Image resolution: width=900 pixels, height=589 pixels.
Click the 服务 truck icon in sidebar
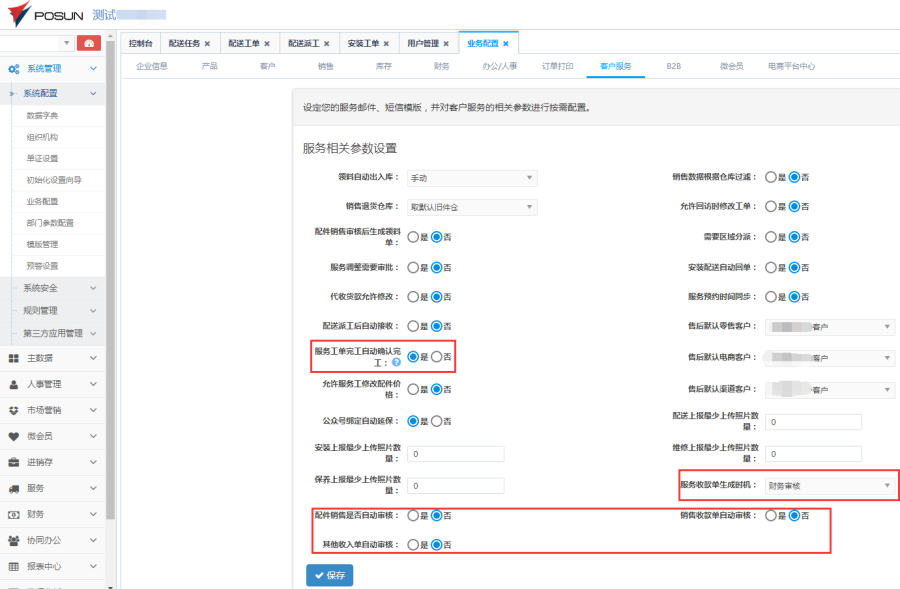13,488
